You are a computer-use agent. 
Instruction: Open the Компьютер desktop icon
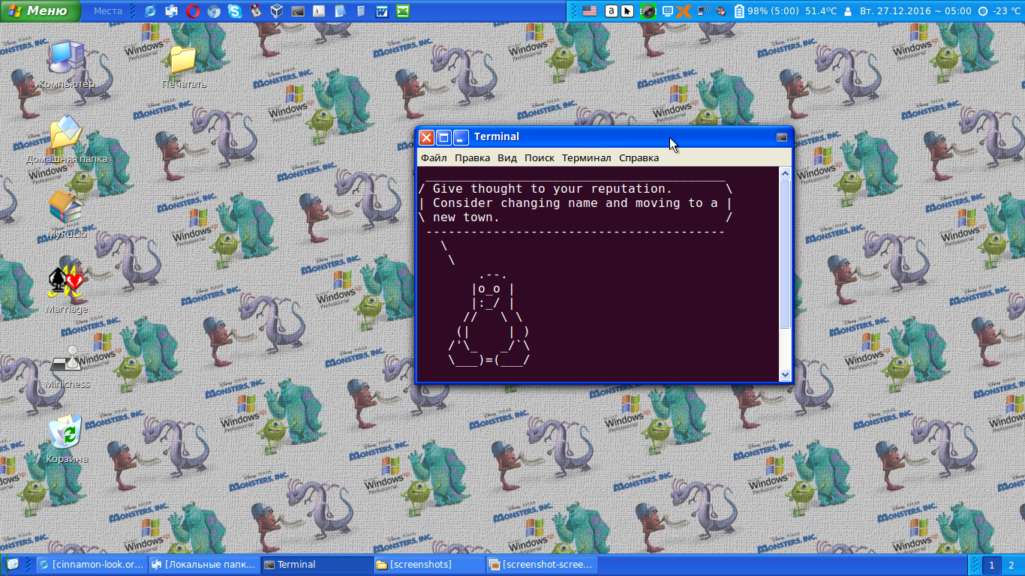pos(66,64)
